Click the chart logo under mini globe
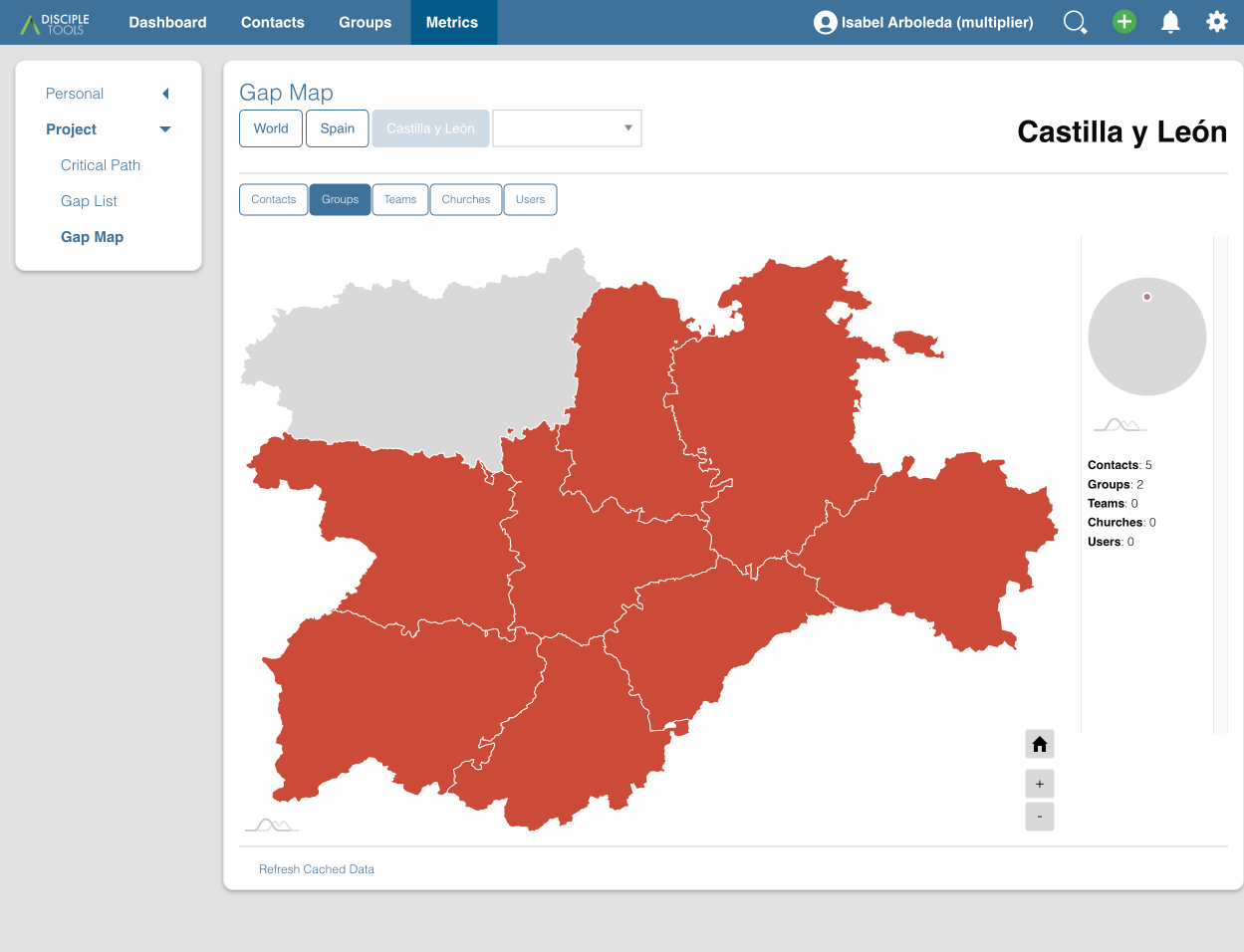The image size is (1244, 952). (1120, 425)
